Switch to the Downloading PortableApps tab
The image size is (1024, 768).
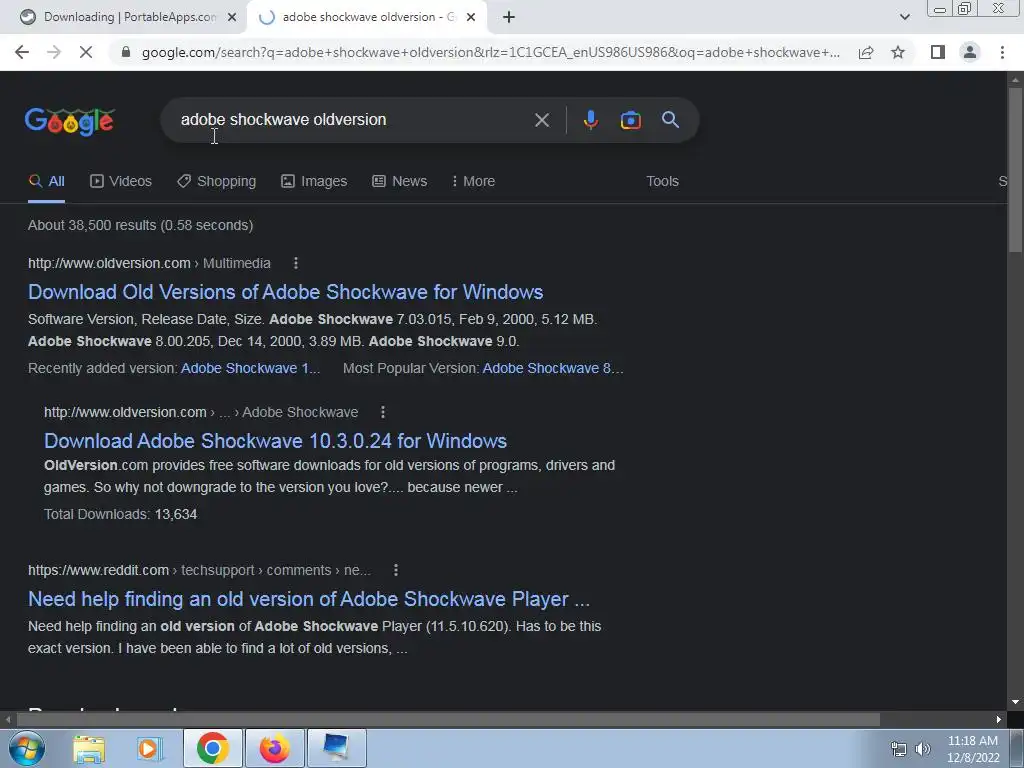129,17
